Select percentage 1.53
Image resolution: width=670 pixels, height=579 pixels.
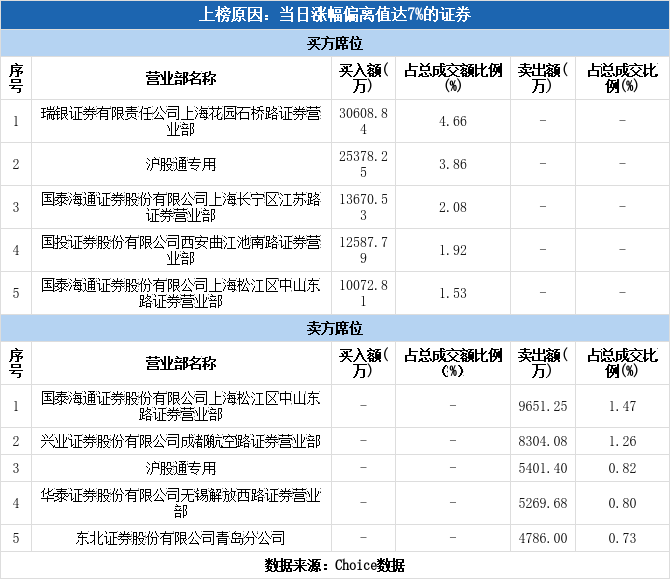(453, 293)
